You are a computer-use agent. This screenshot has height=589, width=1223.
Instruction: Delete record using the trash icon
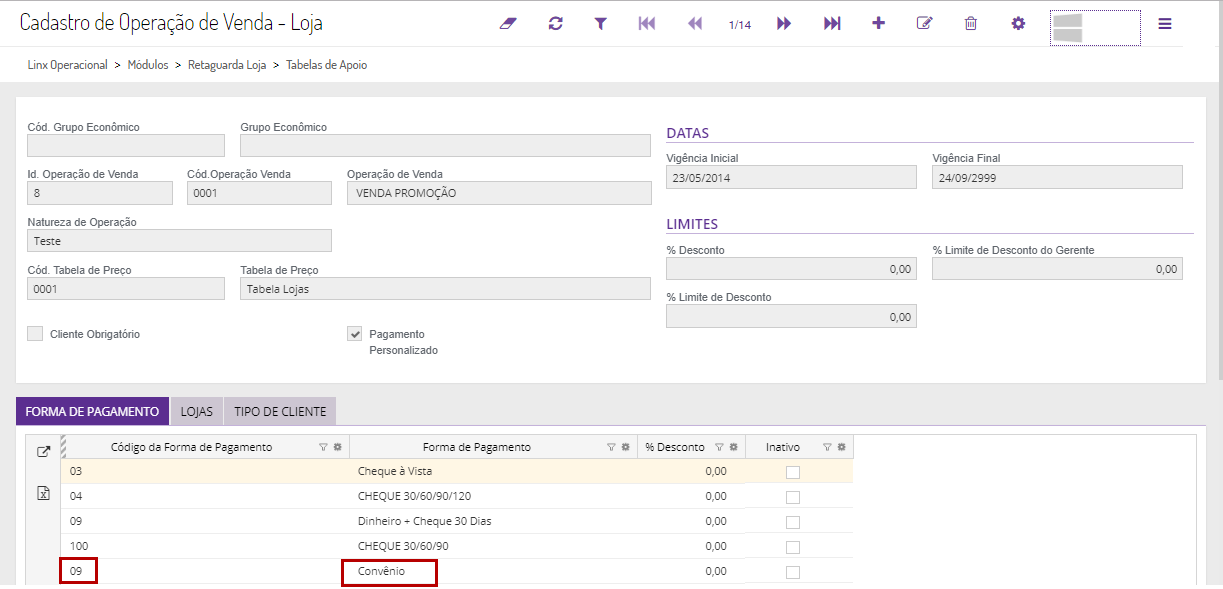click(970, 23)
